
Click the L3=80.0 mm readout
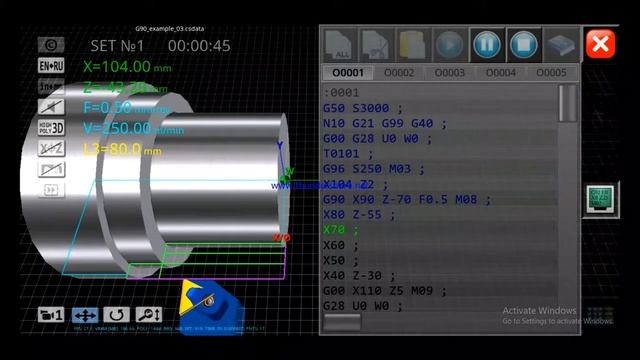[122, 149]
